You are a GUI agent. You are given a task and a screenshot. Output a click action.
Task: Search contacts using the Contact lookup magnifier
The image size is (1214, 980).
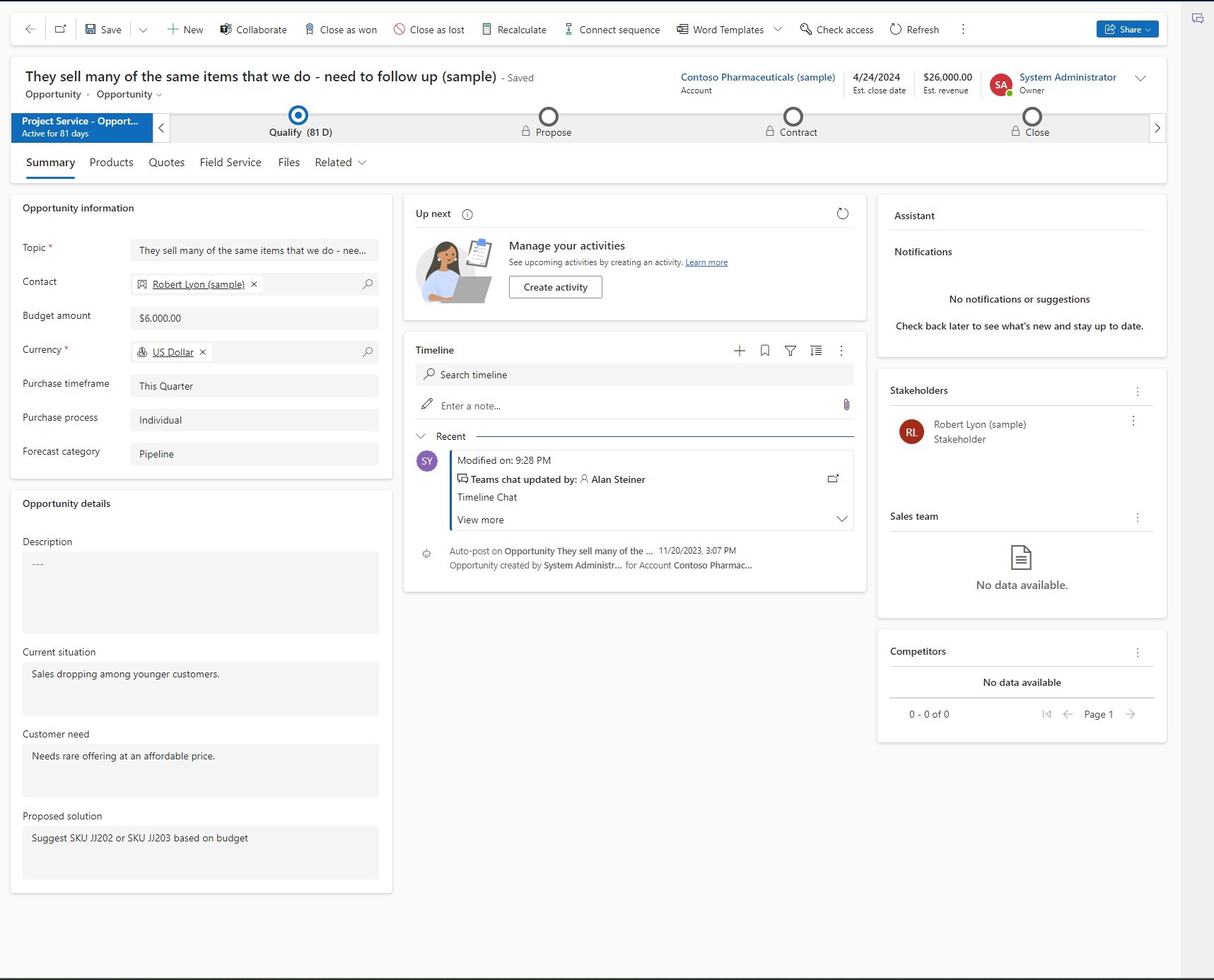368,284
